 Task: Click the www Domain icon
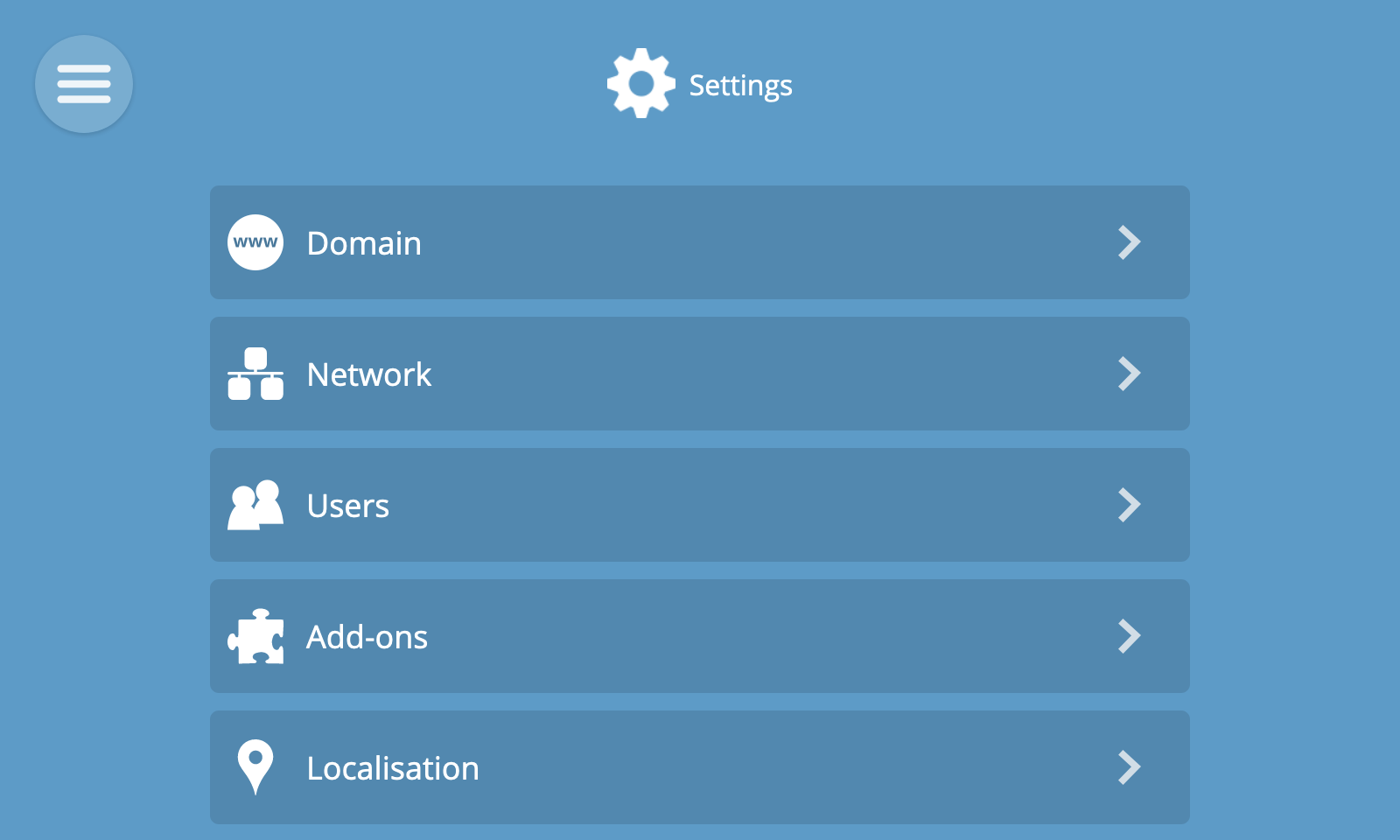[x=255, y=242]
